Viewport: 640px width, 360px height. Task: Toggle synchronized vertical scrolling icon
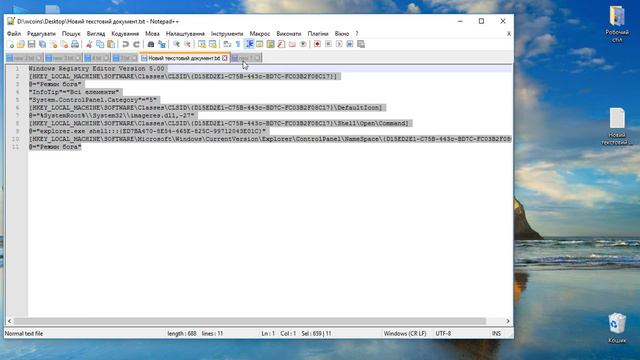click(x=202, y=44)
